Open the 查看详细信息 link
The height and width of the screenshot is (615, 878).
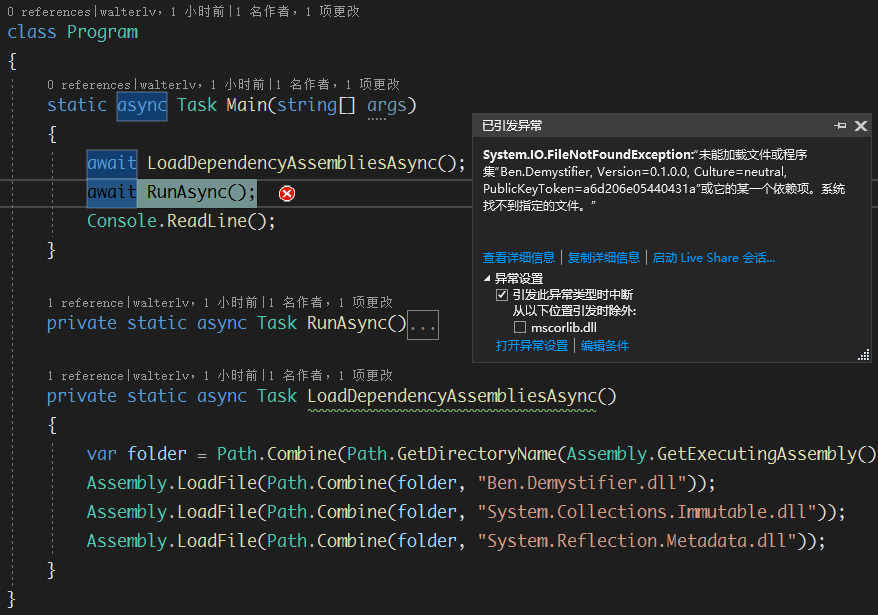pyautogui.click(x=520, y=258)
